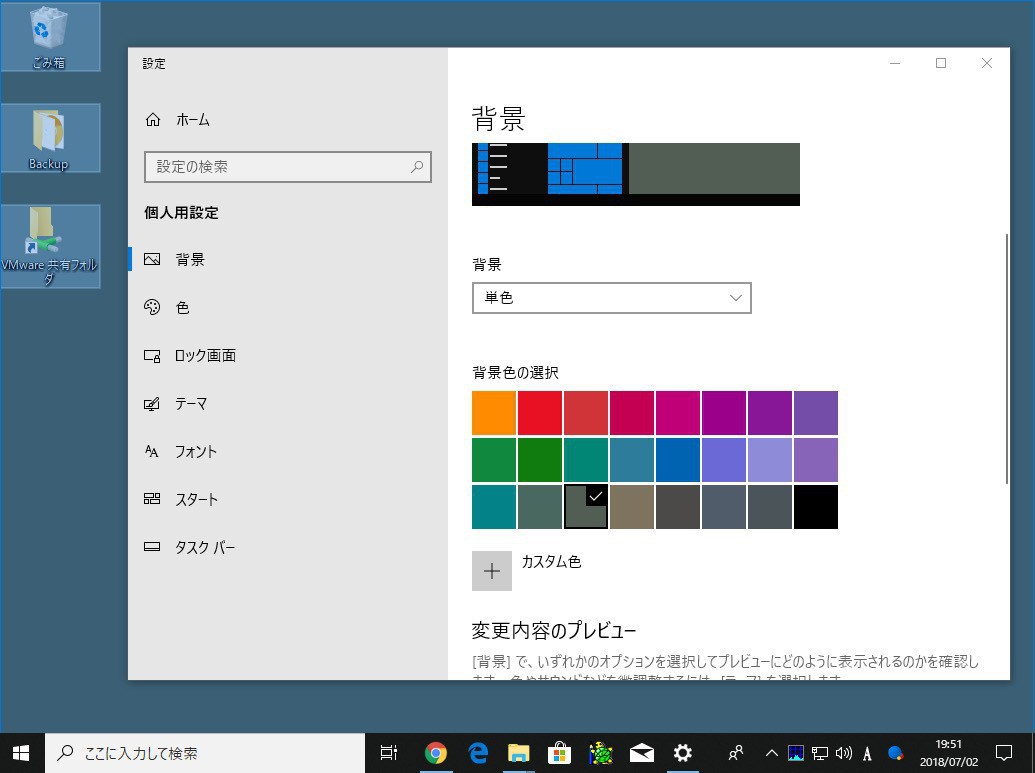Launch Microsoft Edge from taskbar

[x=478, y=753]
